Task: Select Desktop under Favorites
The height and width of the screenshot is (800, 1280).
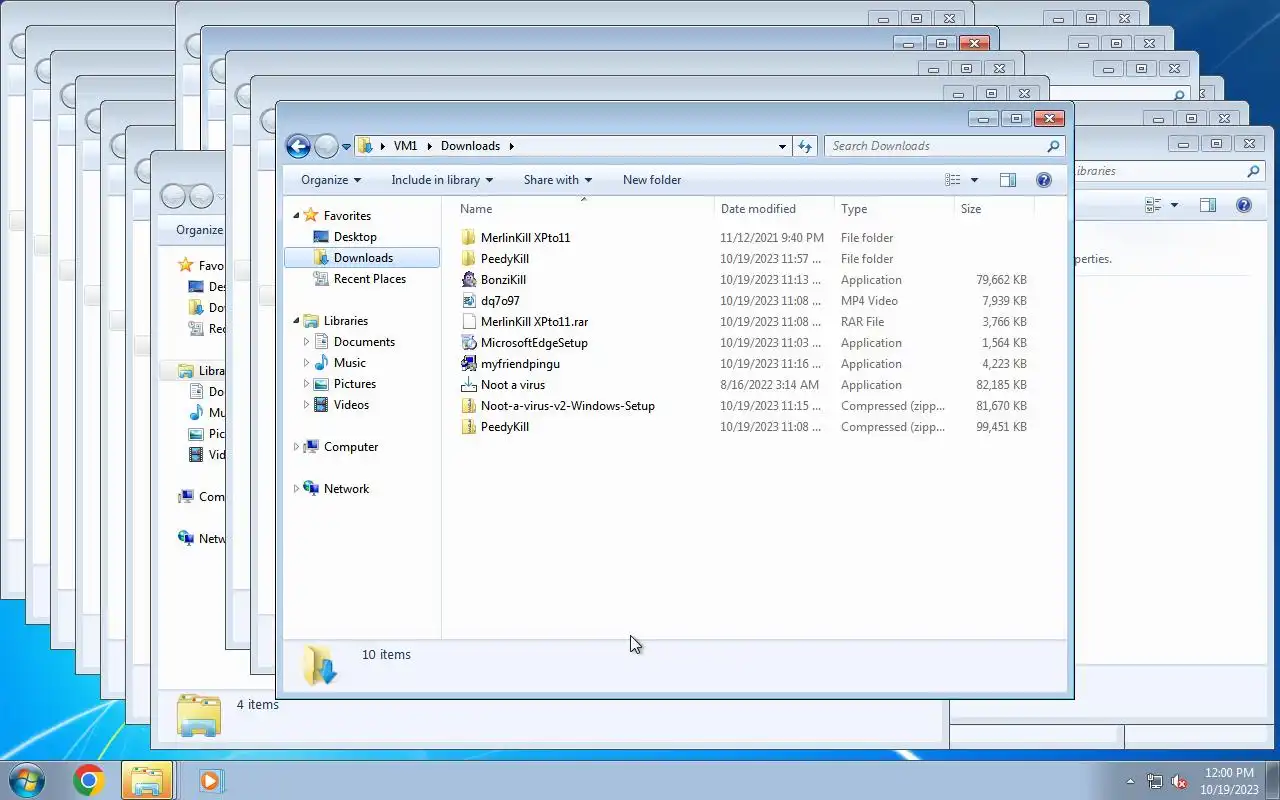Action: [355, 237]
